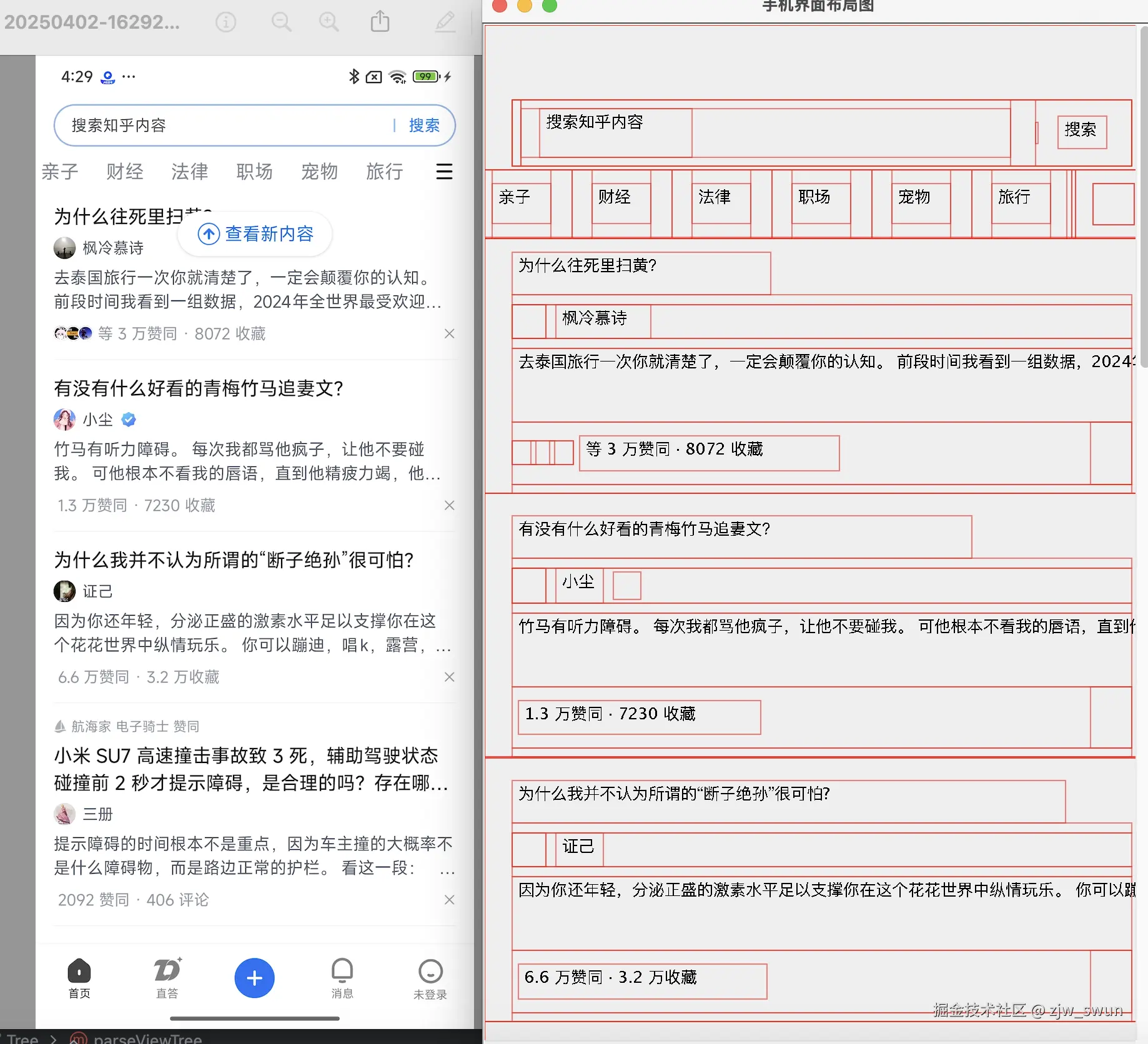Click the 旅行 box in the layout diagram
The height and width of the screenshot is (1044, 1148).
pos(1021,203)
